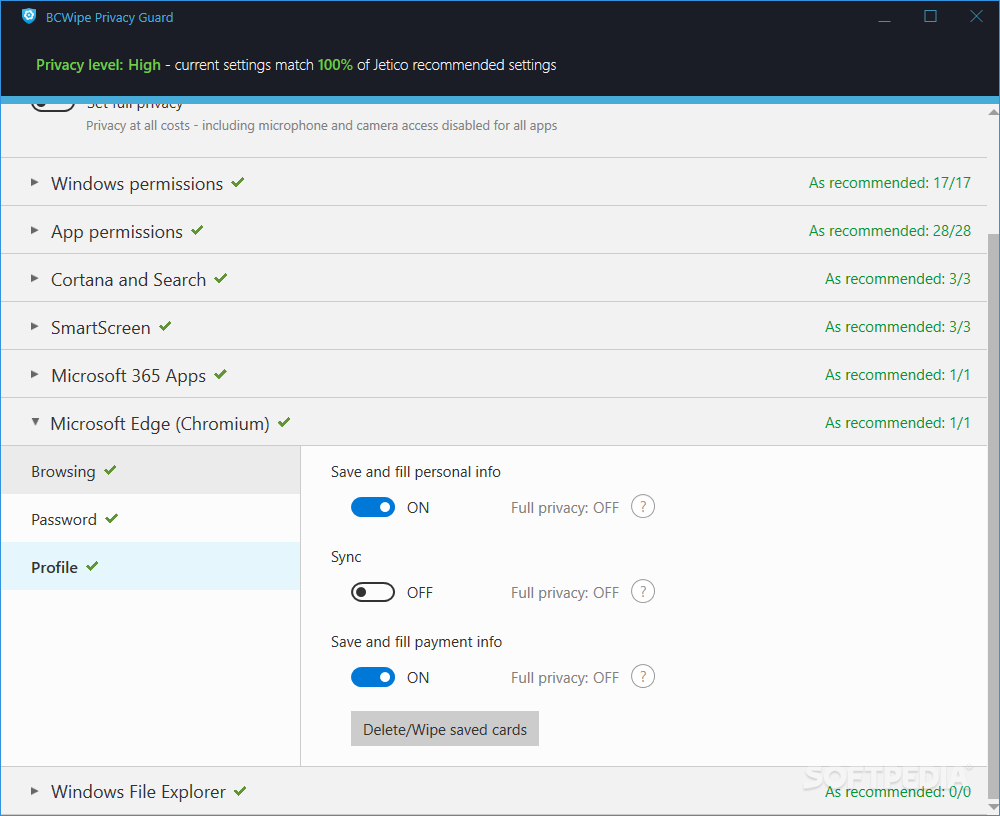
Task: Open the Browsing settings tab
Action: (x=151, y=471)
